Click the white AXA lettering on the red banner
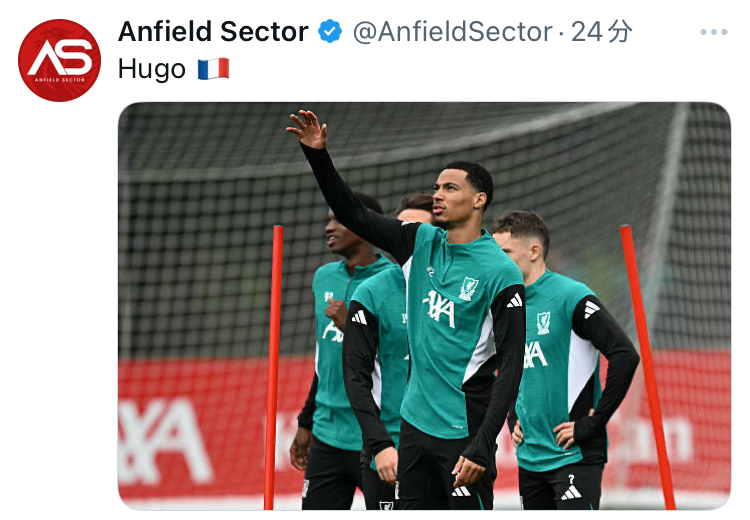The image size is (750, 520). pyautogui.click(x=164, y=441)
